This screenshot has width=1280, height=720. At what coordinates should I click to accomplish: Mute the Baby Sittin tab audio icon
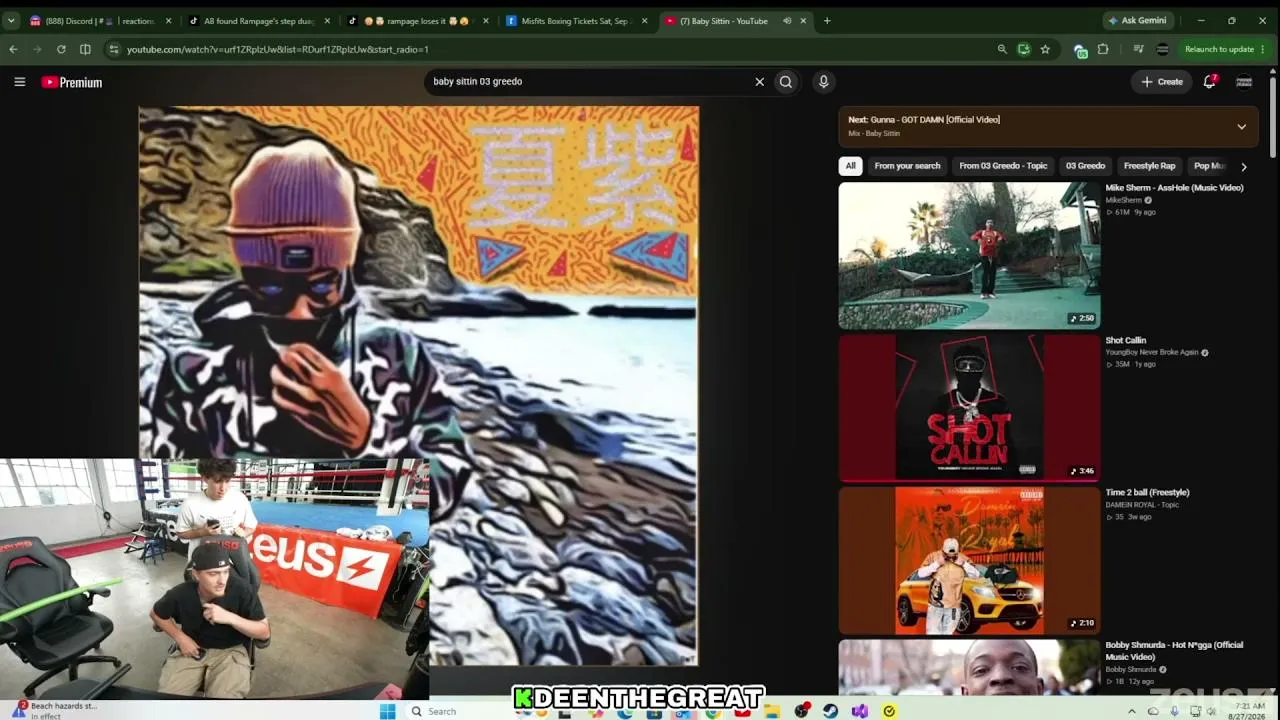tap(787, 20)
